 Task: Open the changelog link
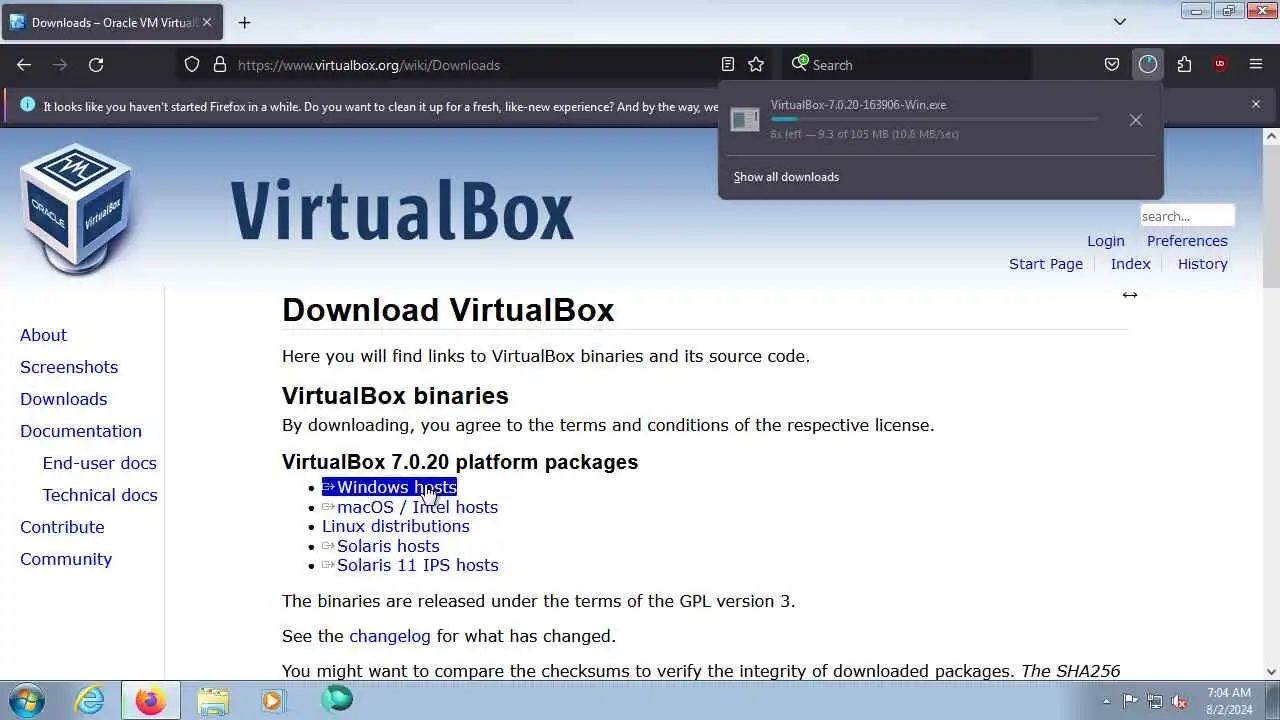(390, 636)
